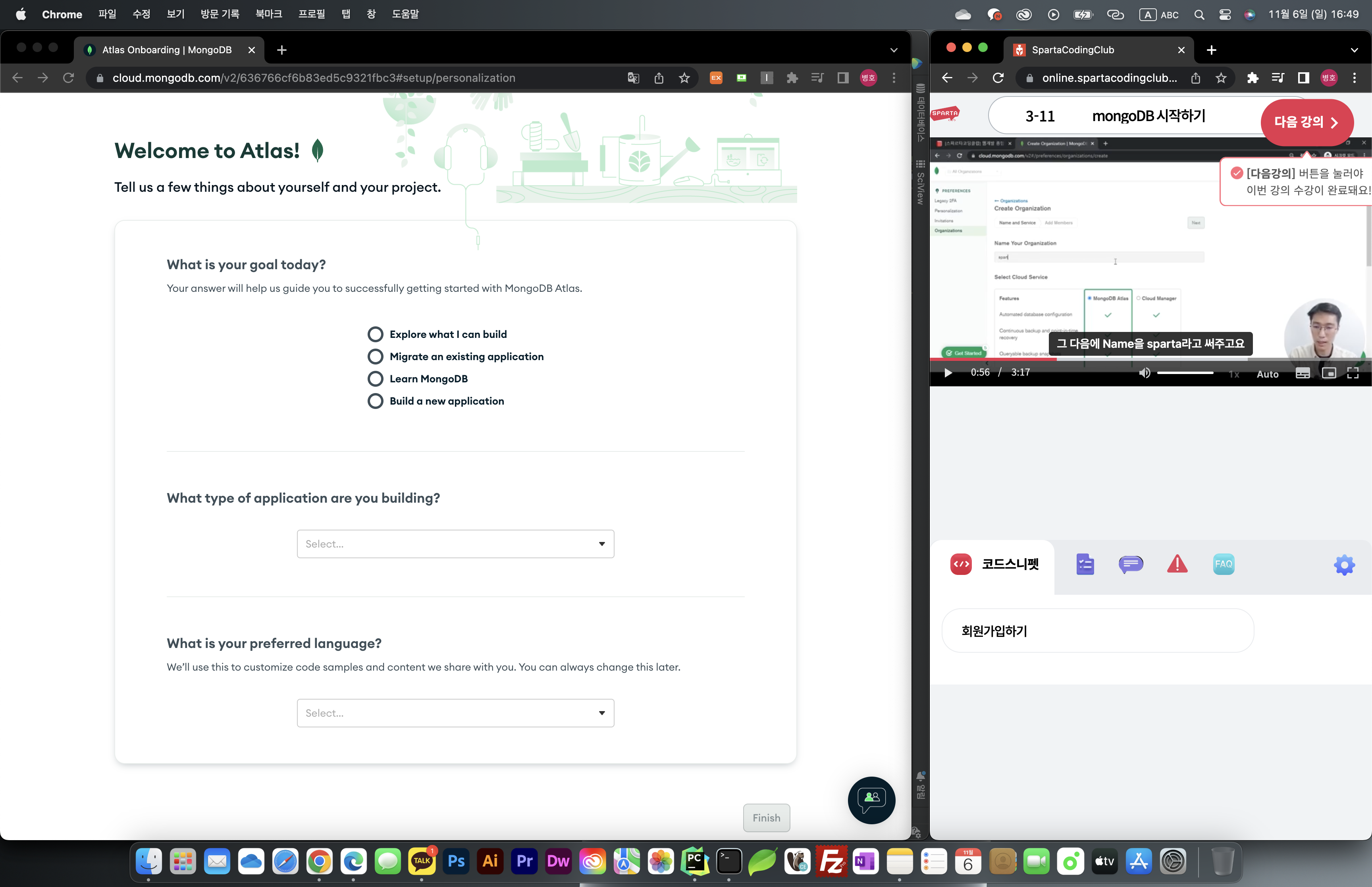Open the checklist notes tab icon
This screenshot has width=1372, height=887.
(1085, 565)
